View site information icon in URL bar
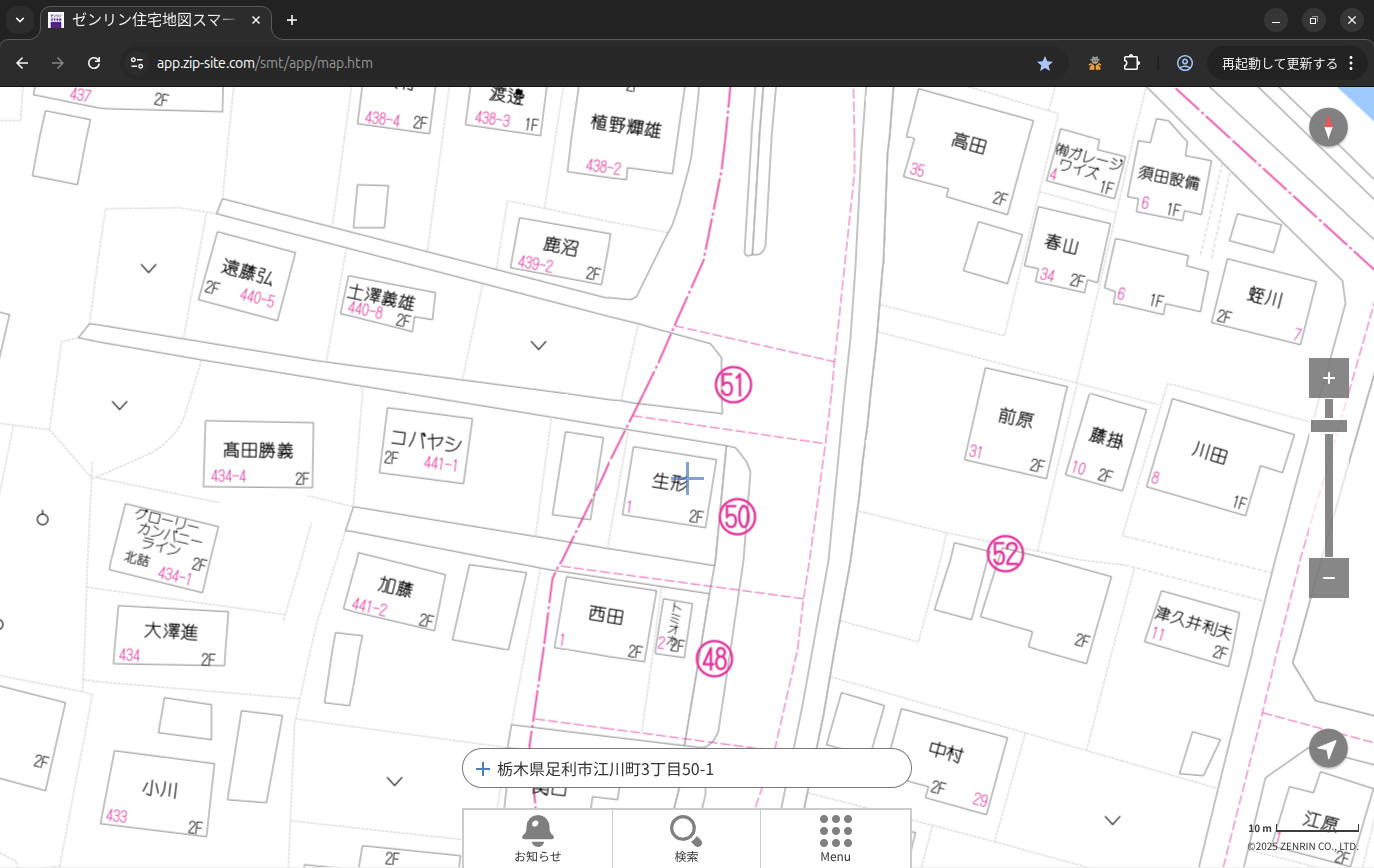1374x868 pixels. (x=138, y=63)
